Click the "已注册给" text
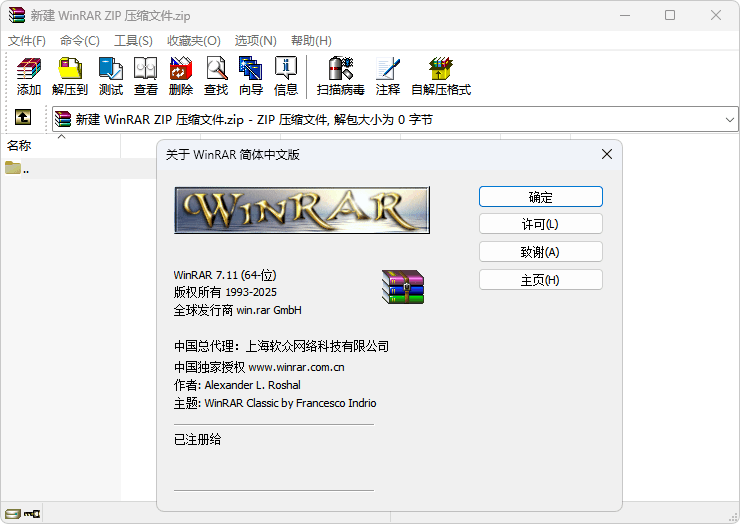 tap(197, 439)
